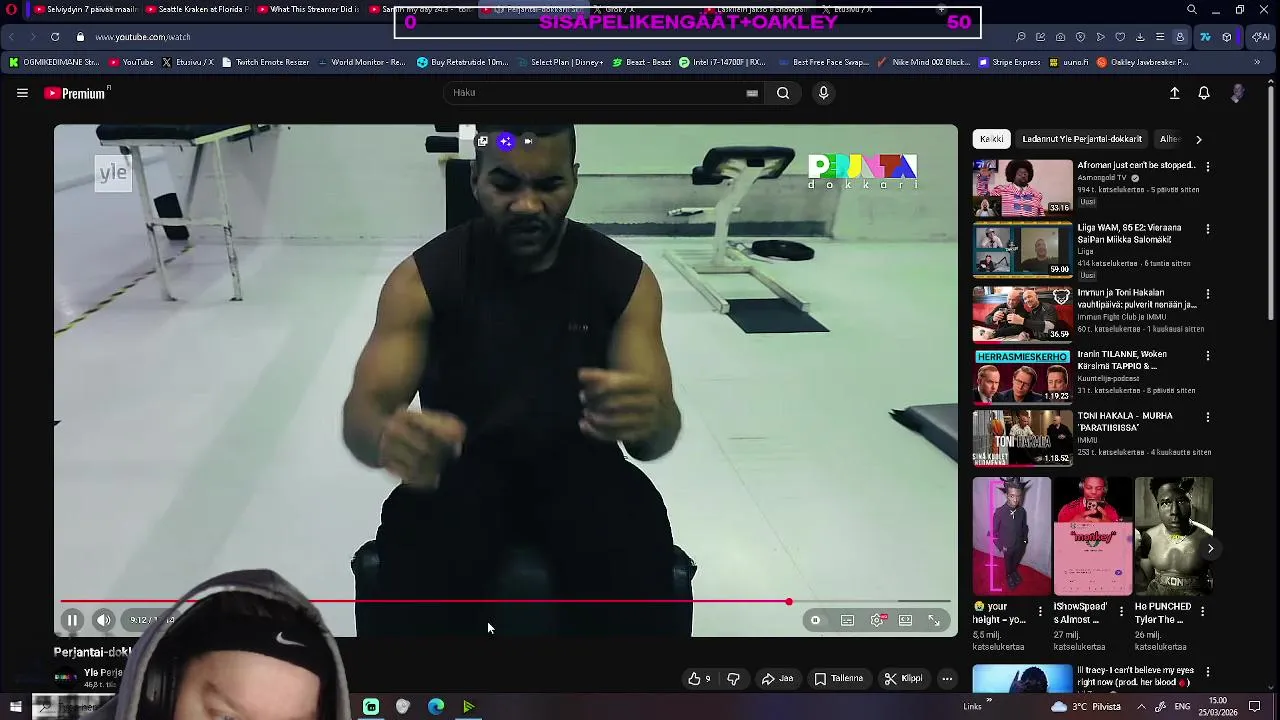The width and height of the screenshot is (1280, 720).
Task: Click the magnifier search button
Action: tap(783, 93)
